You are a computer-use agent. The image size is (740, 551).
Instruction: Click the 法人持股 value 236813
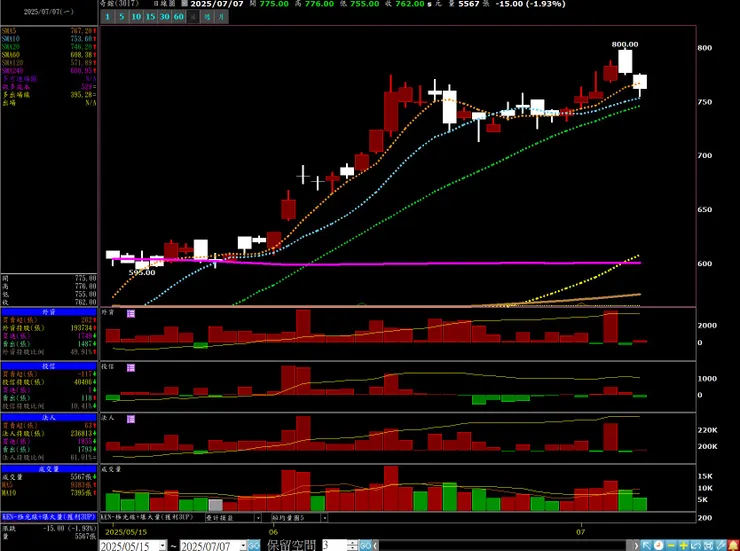[81, 434]
